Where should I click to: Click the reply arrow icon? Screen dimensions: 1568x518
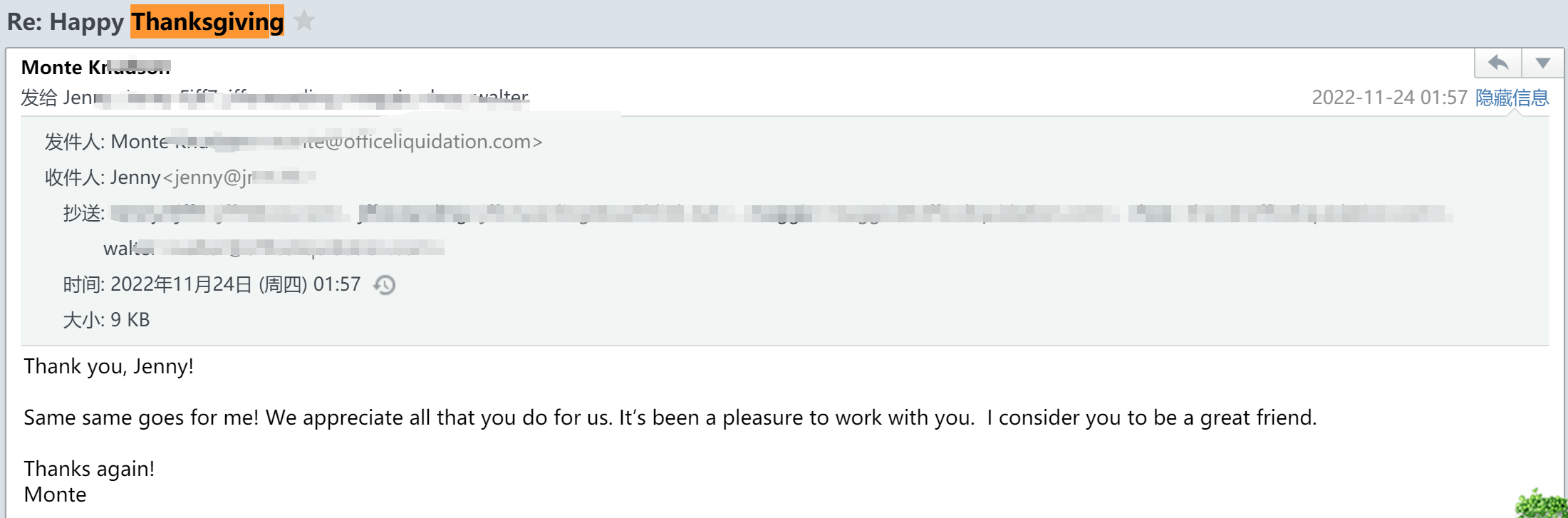coord(1497,63)
